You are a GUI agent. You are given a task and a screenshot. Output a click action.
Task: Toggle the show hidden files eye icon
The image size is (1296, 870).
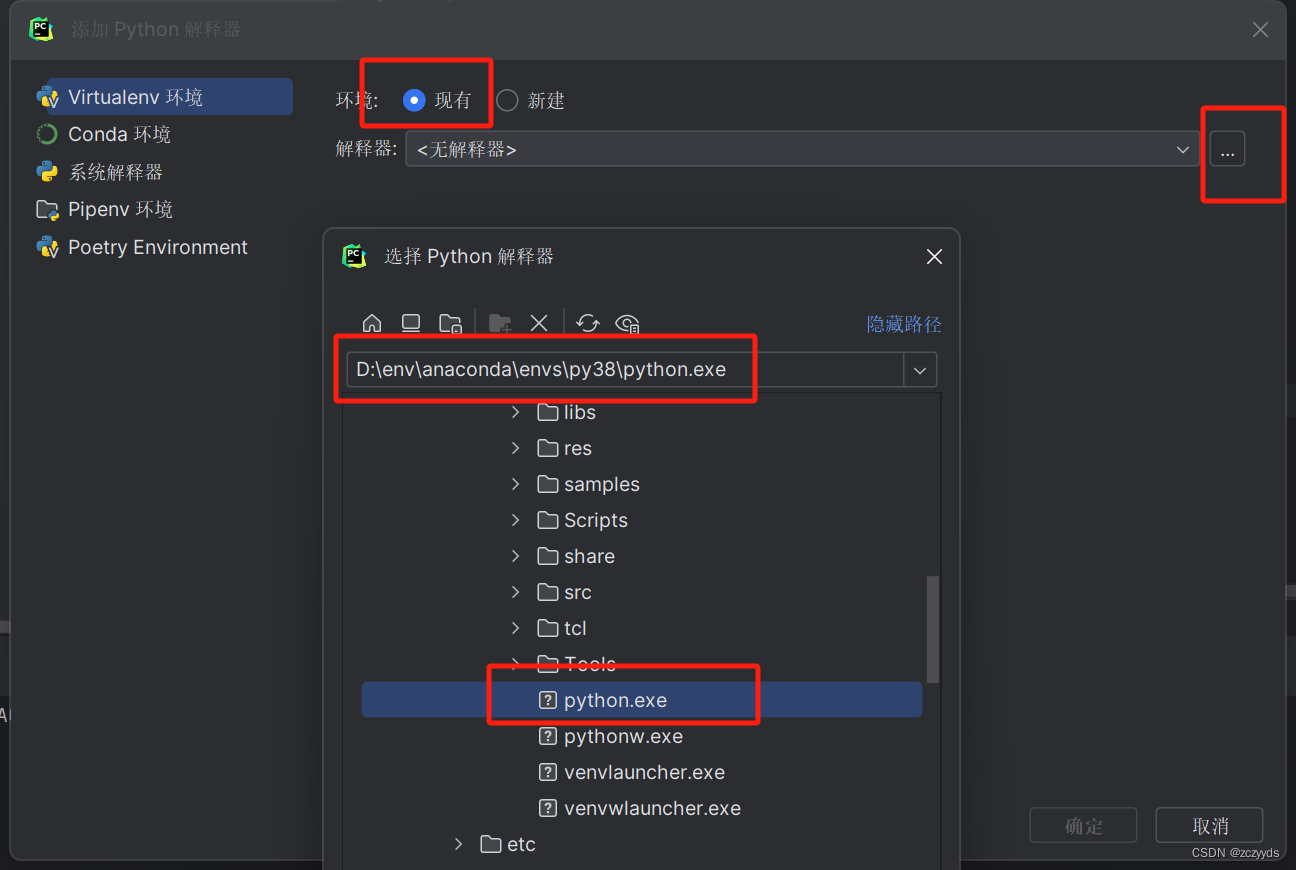627,323
